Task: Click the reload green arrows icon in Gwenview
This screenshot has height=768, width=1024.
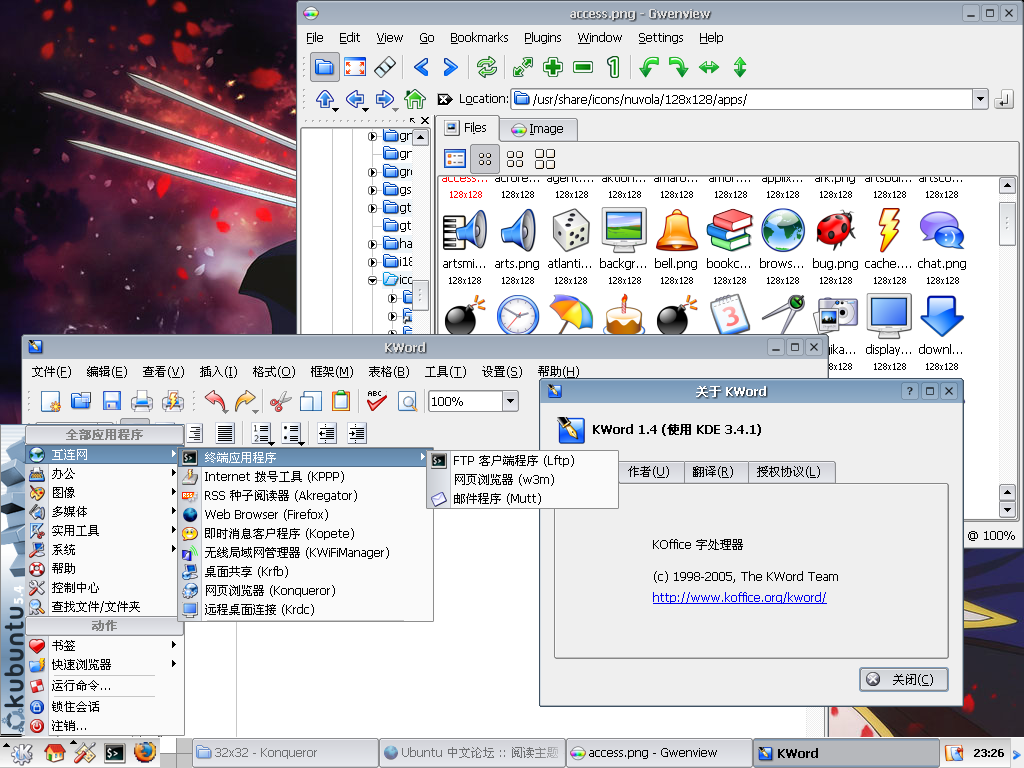Action: [x=487, y=67]
